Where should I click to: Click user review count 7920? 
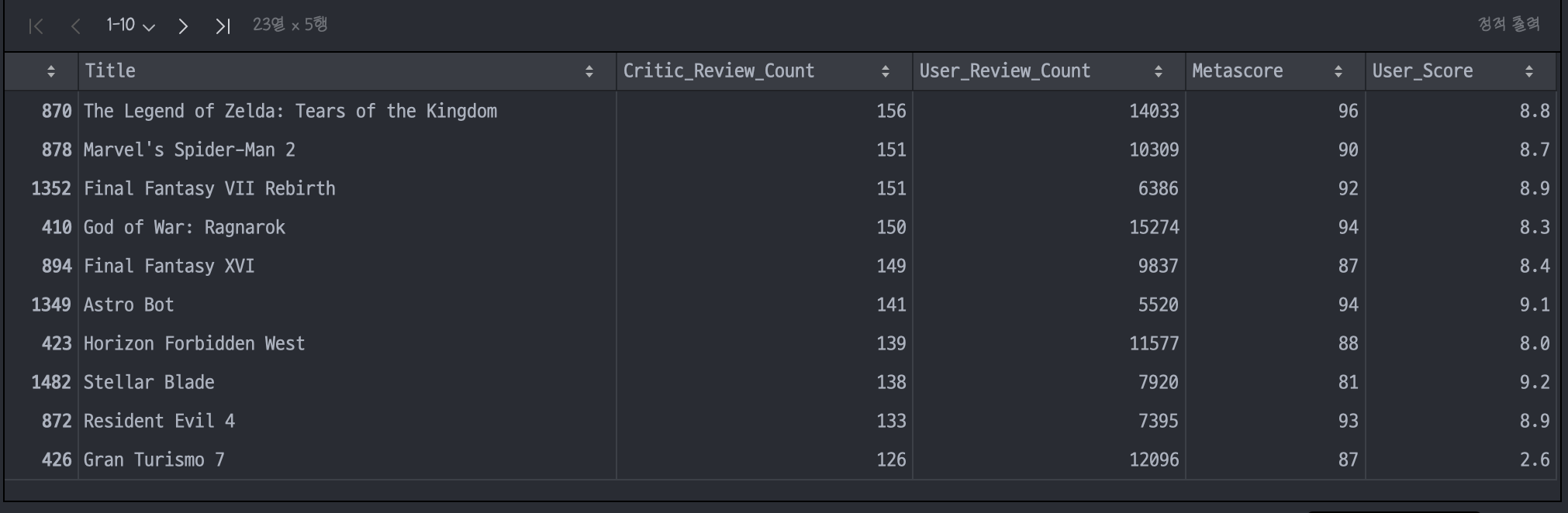[1159, 382]
